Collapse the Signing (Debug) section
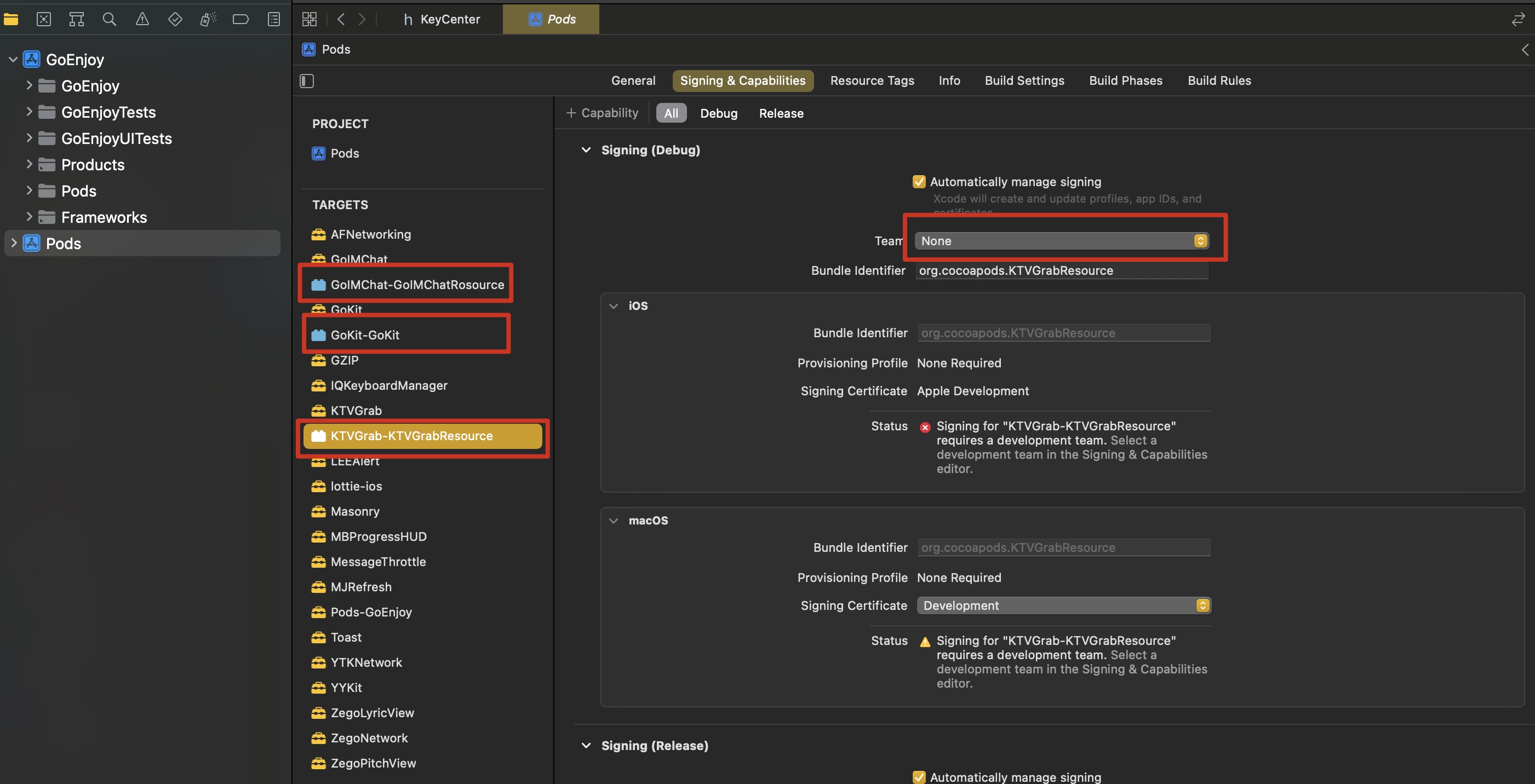This screenshot has width=1535, height=784. click(586, 150)
